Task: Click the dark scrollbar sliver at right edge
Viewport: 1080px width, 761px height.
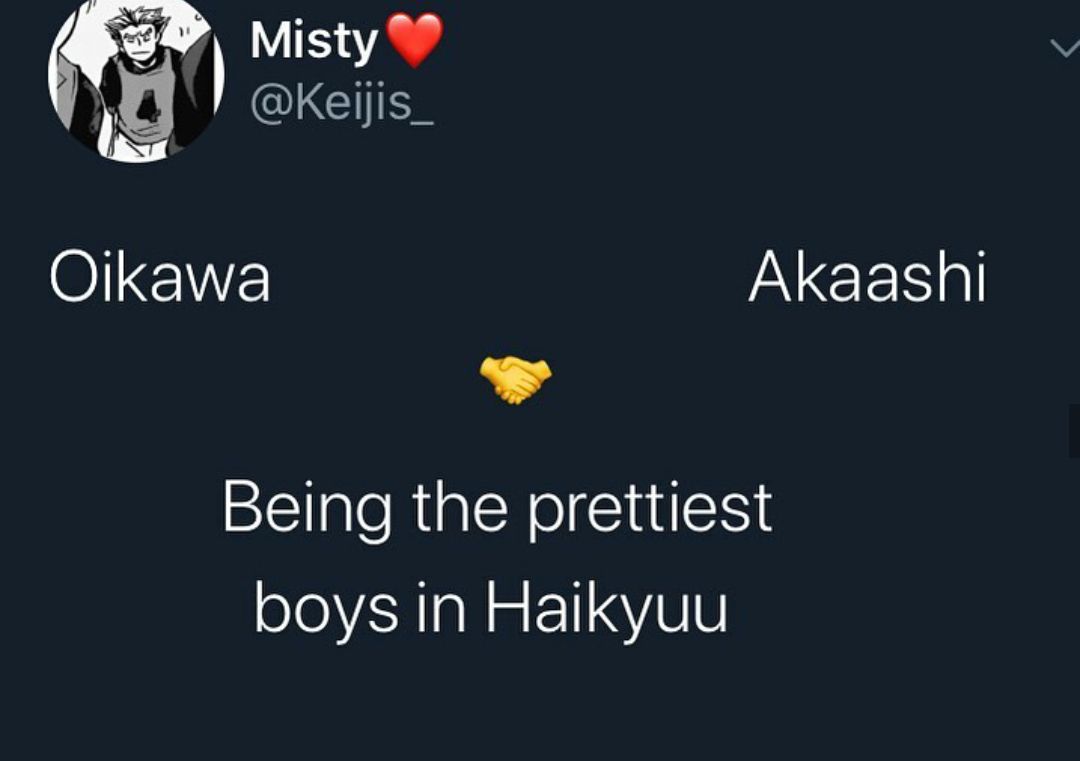Action: point(1074,431)
